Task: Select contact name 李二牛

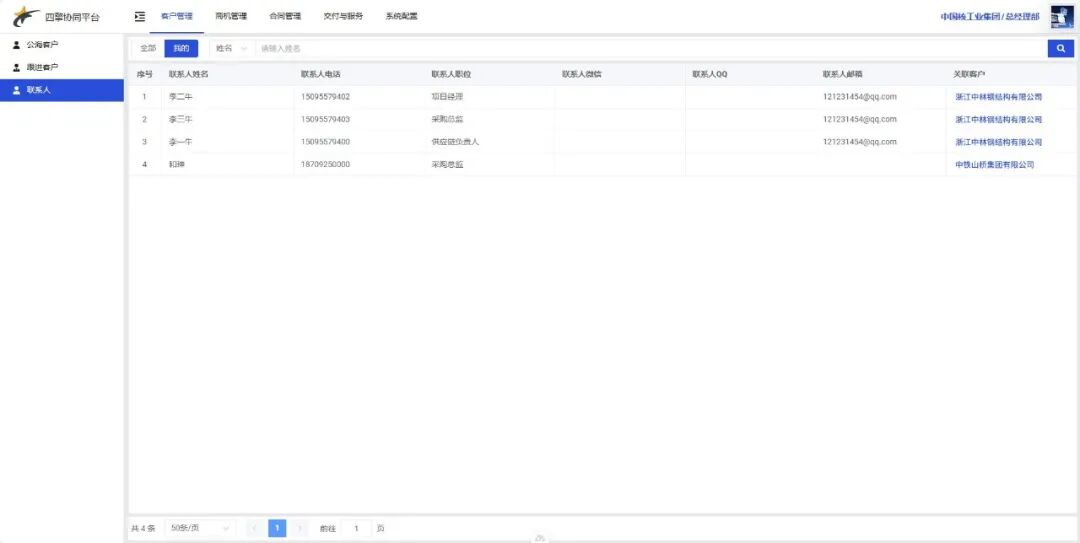Action: [180, 97]
